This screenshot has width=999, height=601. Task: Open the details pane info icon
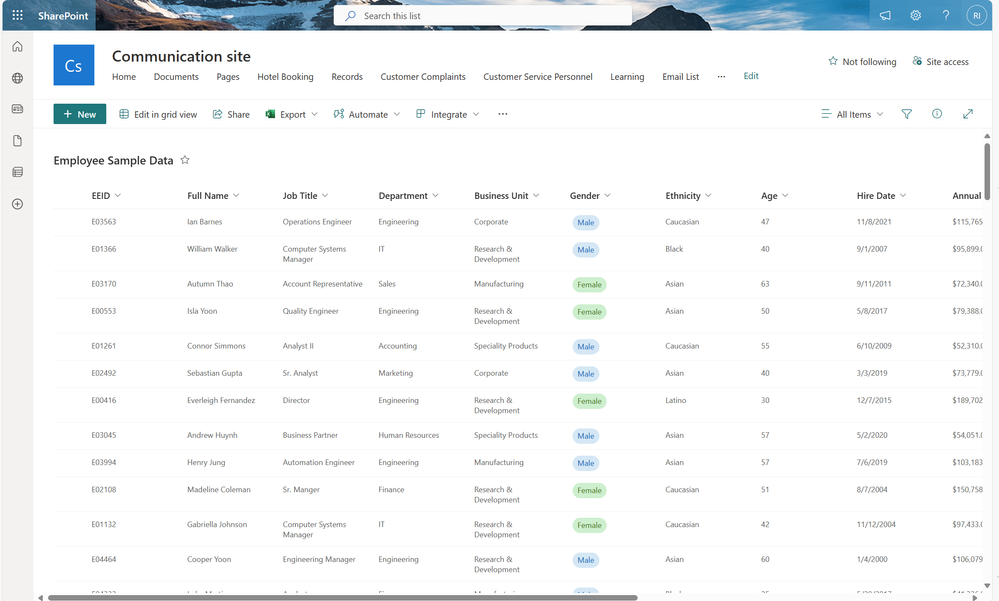(x=937, y=114)
